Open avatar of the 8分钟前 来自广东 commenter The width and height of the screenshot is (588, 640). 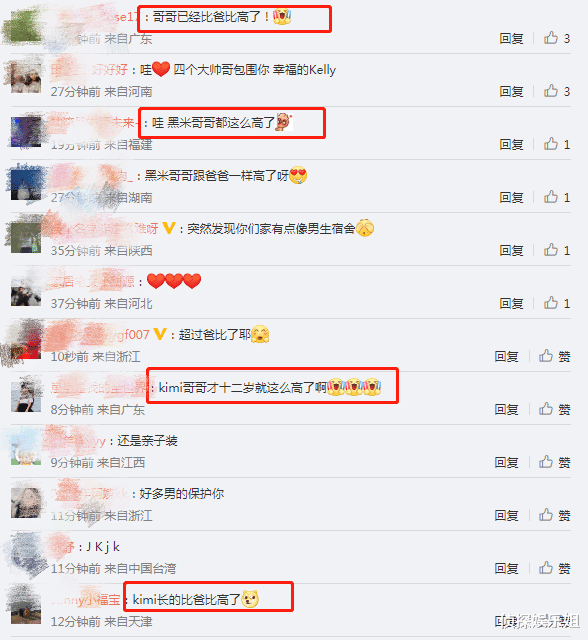26,396
